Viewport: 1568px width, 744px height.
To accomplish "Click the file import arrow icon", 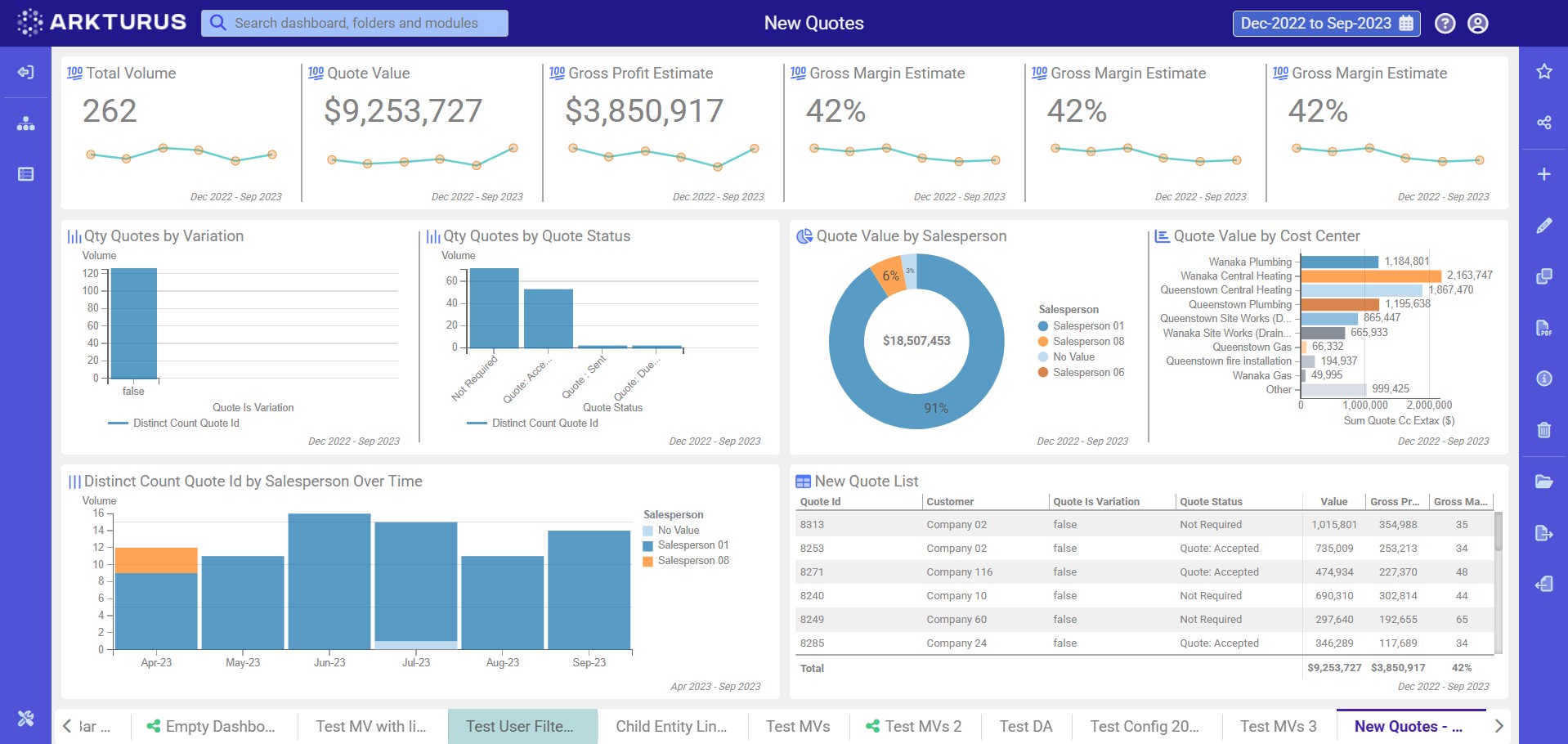I will (1543, 584).
